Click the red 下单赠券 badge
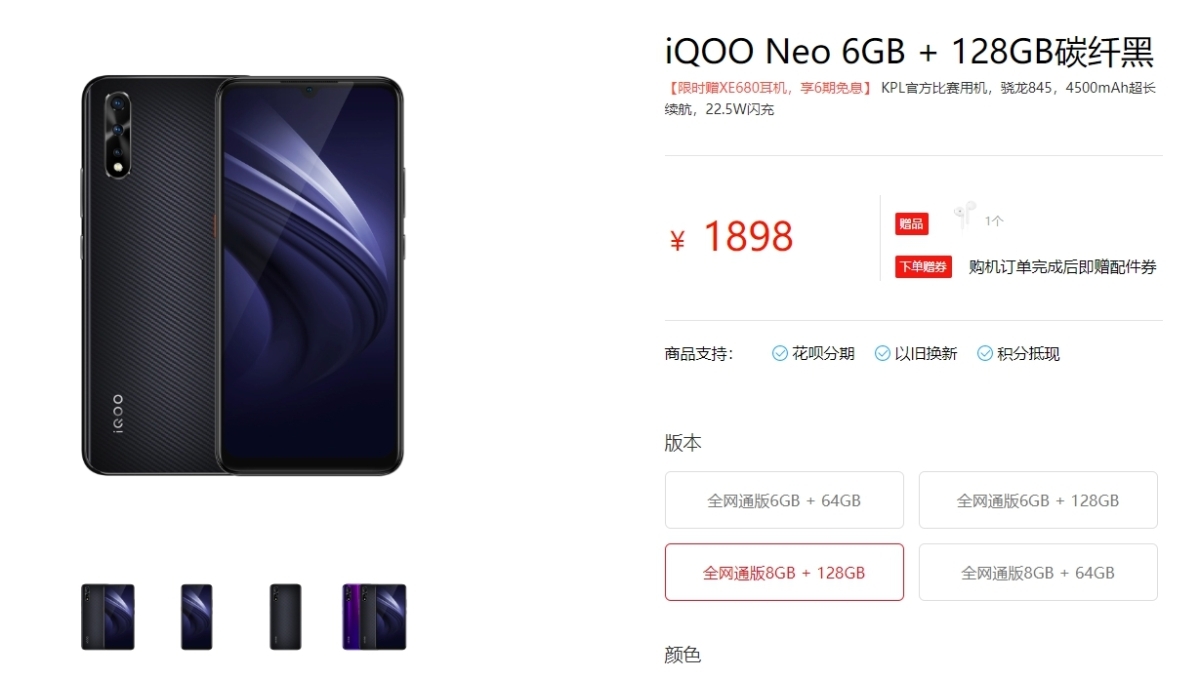 tap(923, 267)
